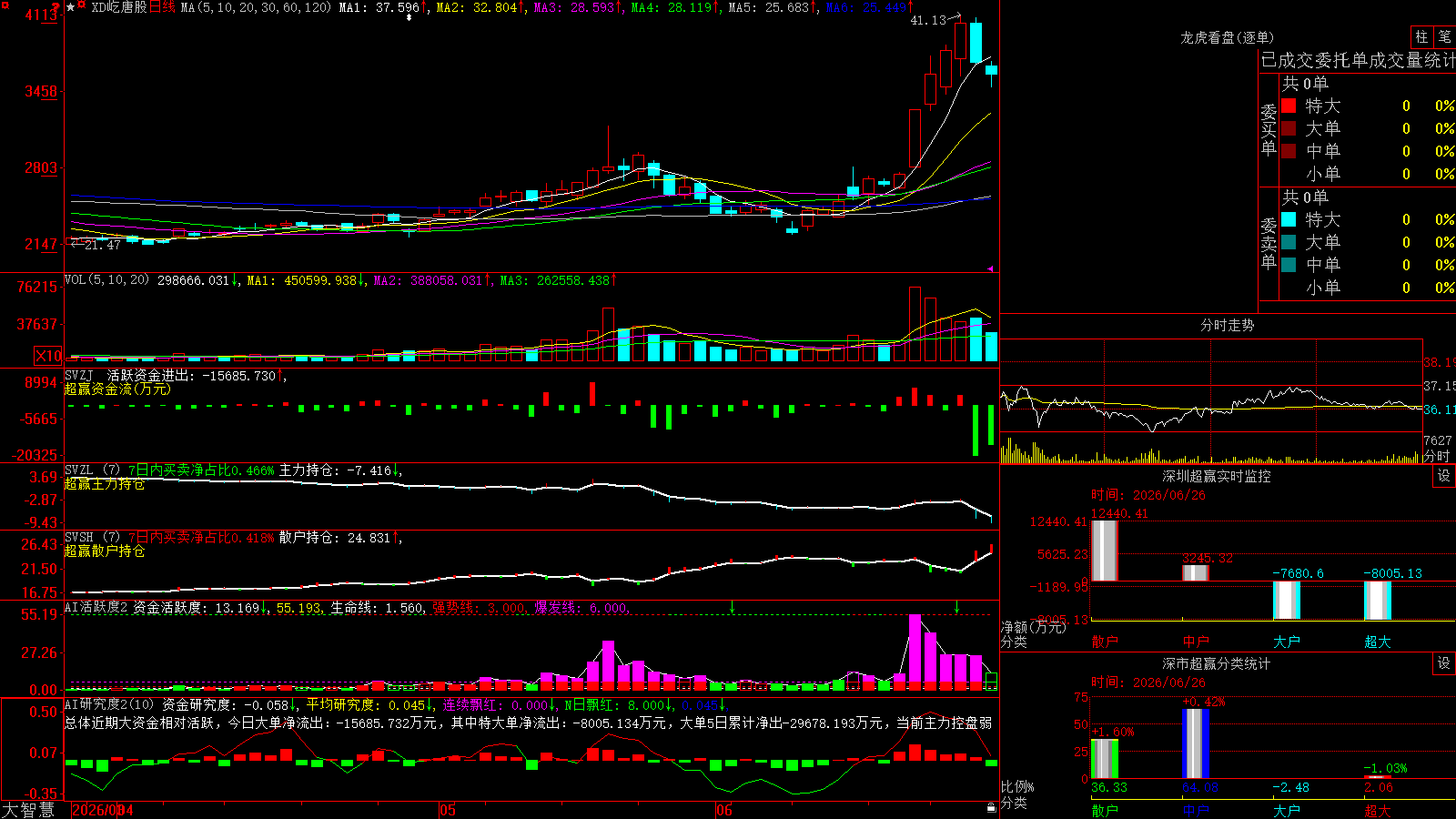
Task: Click the 平均研究度: 0.045 label
Action: (366, 705)
